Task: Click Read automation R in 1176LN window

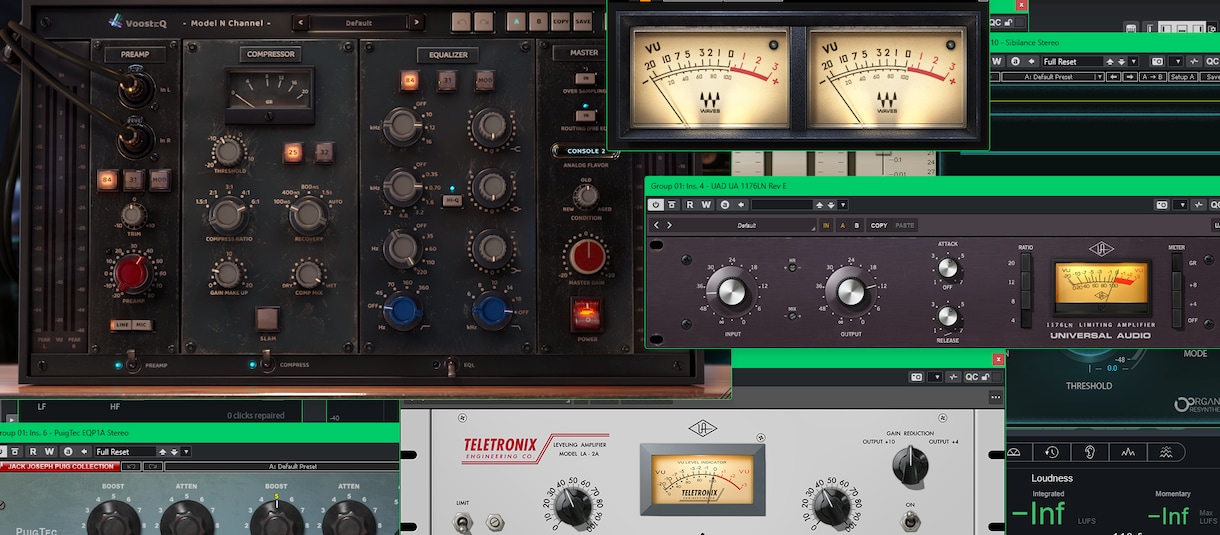Action: (x=690, y=204)
